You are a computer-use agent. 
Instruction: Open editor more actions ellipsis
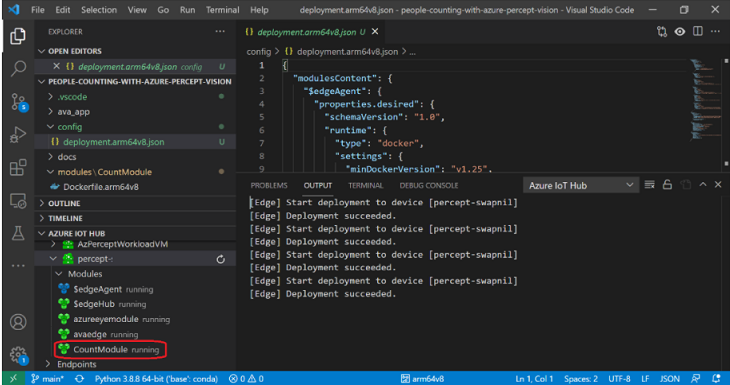coord(715,32)
